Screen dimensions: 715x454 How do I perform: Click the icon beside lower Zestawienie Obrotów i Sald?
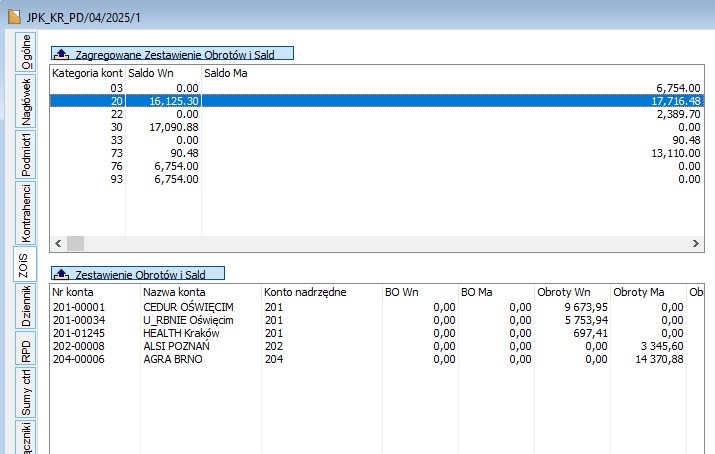tap(62, 273)
